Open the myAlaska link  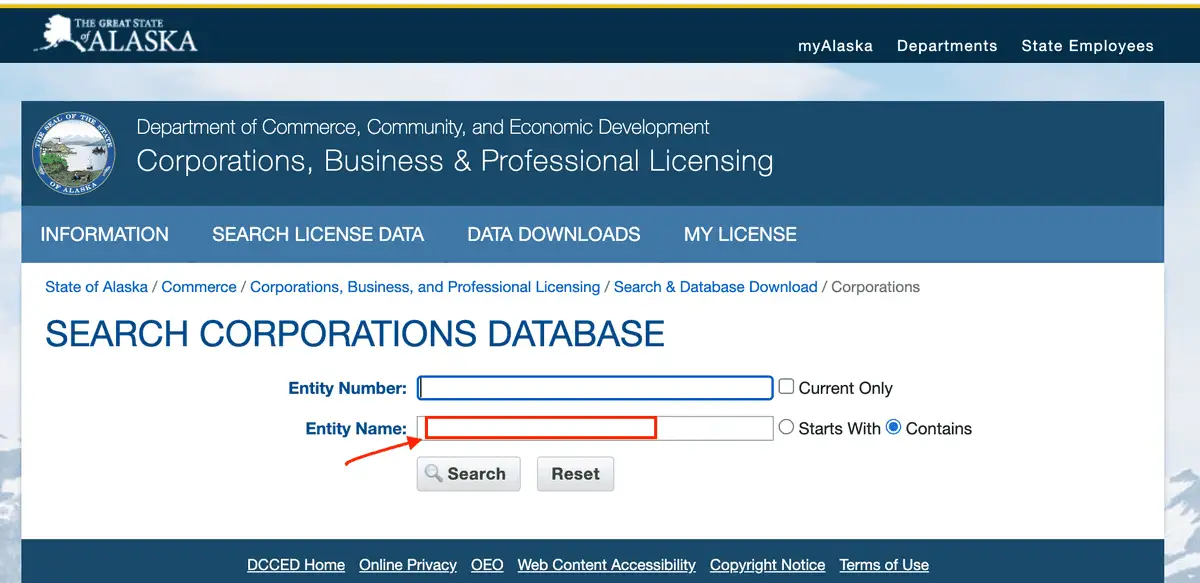click(835, 46)
